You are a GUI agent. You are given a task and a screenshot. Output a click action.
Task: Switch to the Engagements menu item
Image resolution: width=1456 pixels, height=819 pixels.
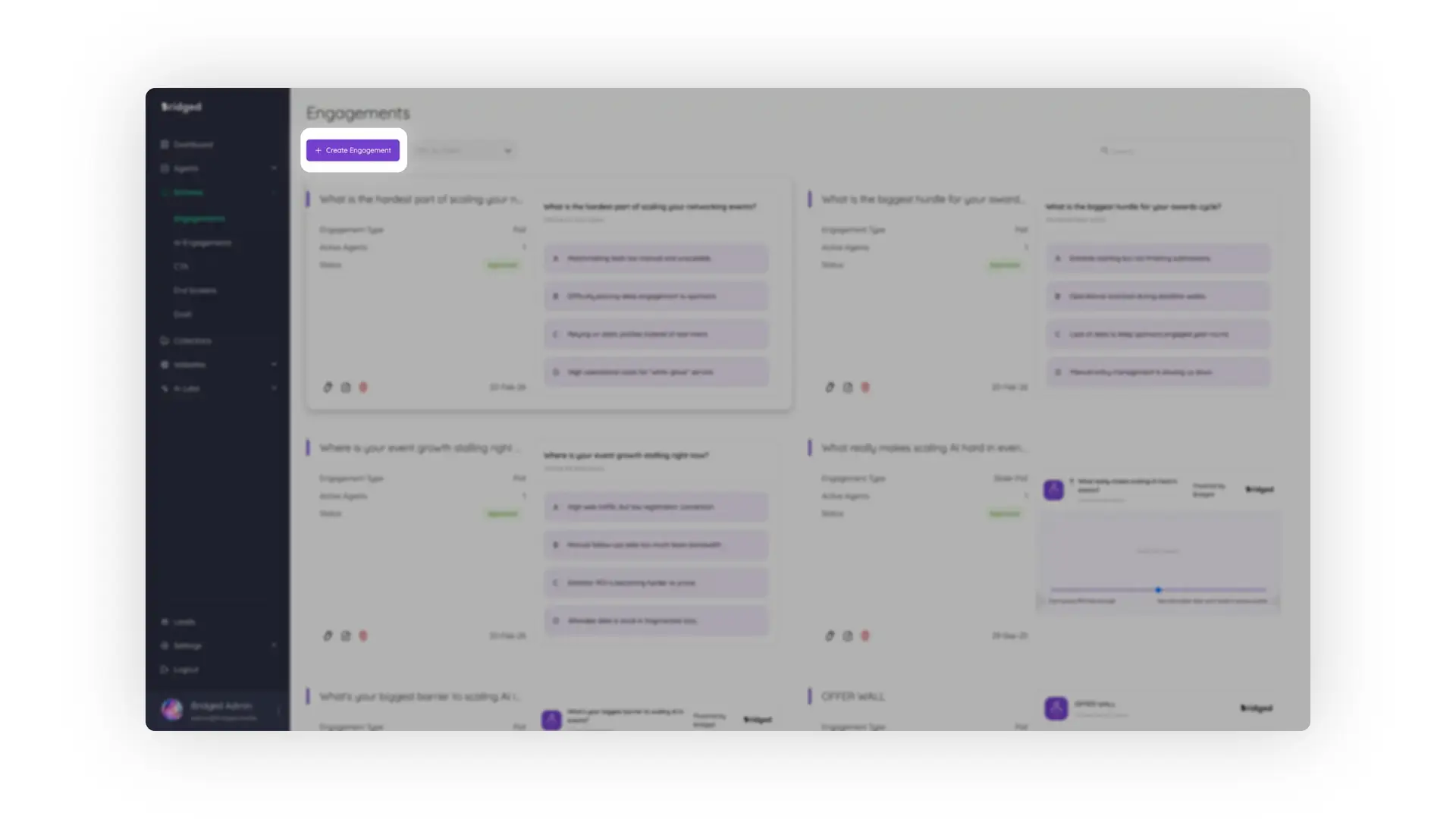click(199, 218)
